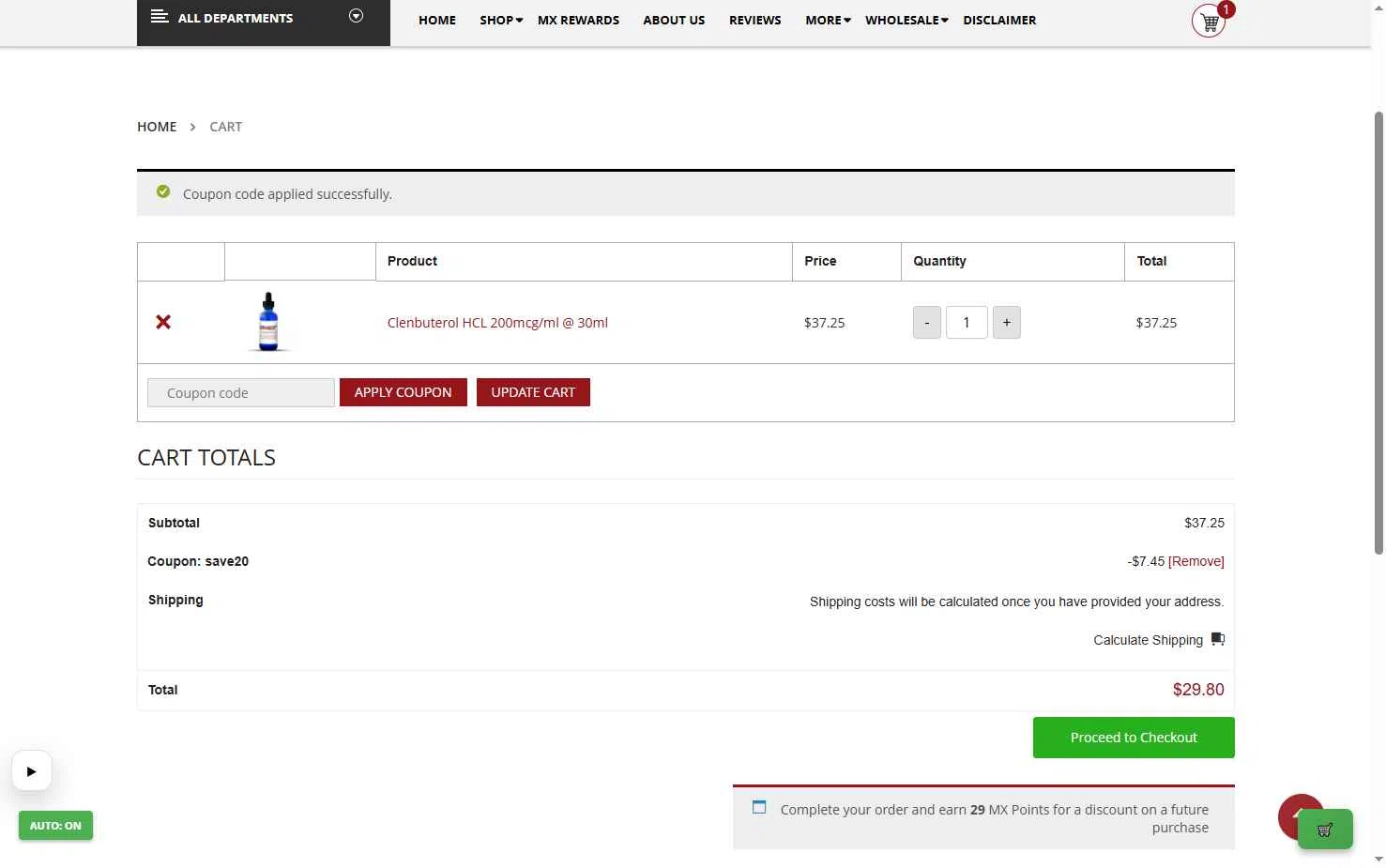Toggle the AUTO: ON button
1386x868 pixels.
click(x=55, y=826)
